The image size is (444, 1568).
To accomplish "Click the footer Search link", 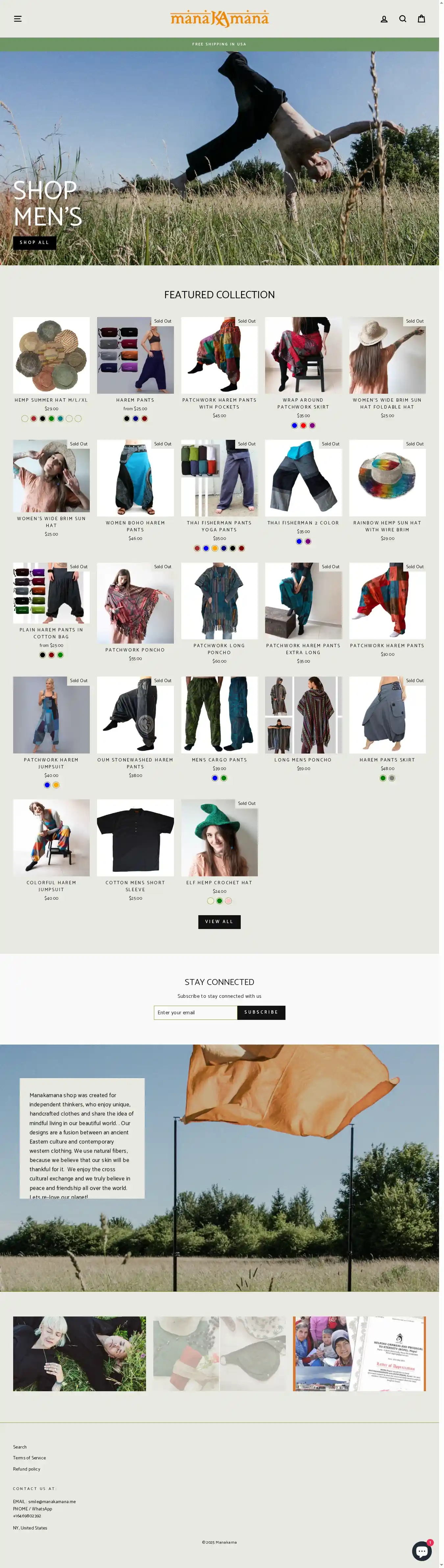I will click(x=20, y=1447).
